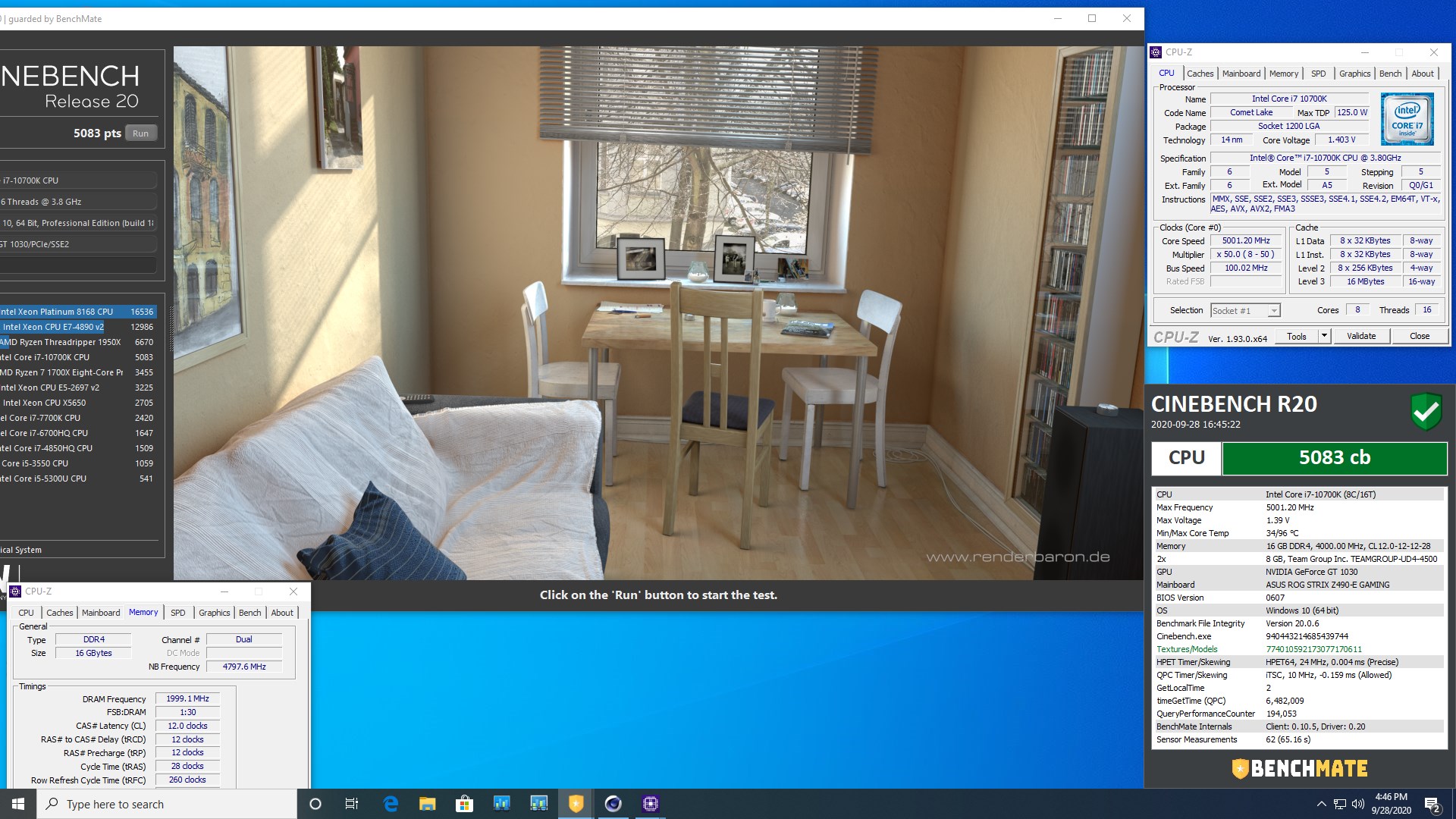Click the Cortana circle icon on taskbar
Screen dimensions: 1456x819
coord(315,804)
